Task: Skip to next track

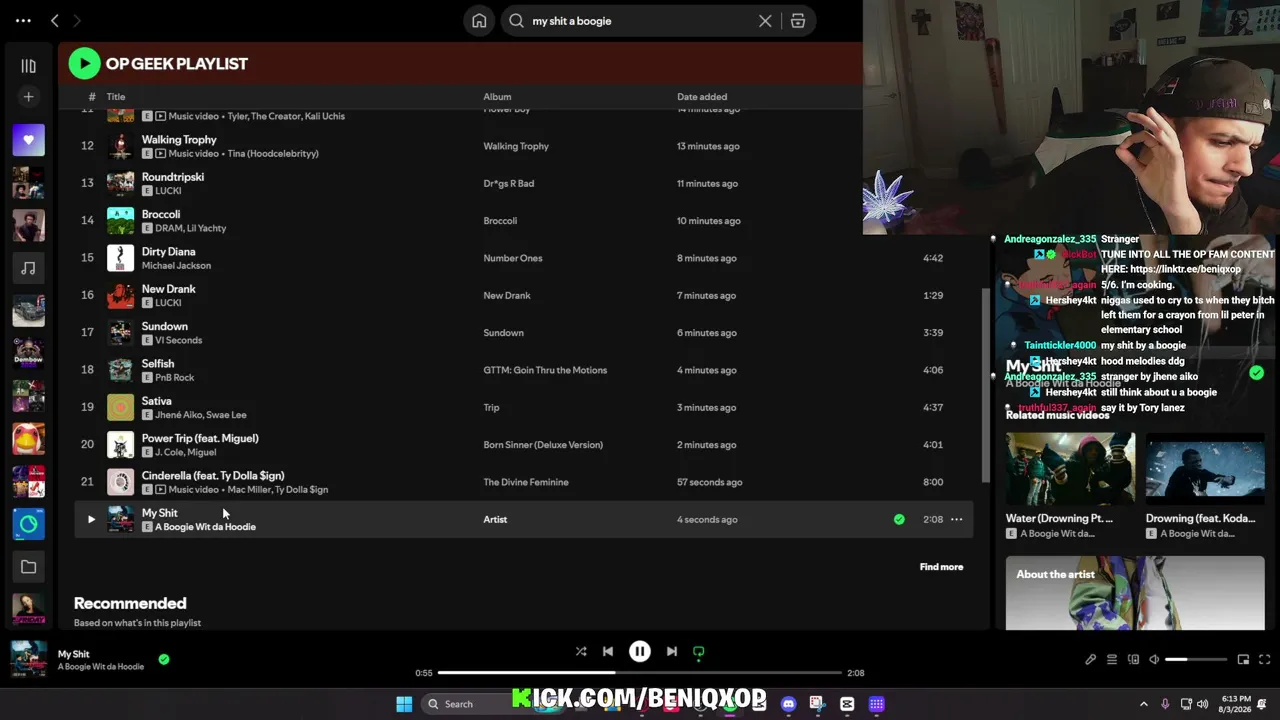Action: pyautogui.click(x=672, y=652)
